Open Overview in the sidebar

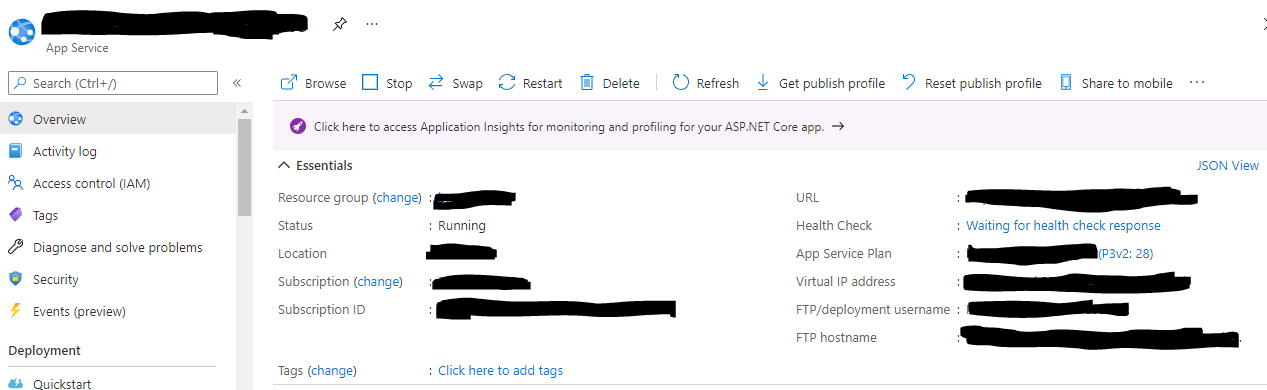(118, 119)
